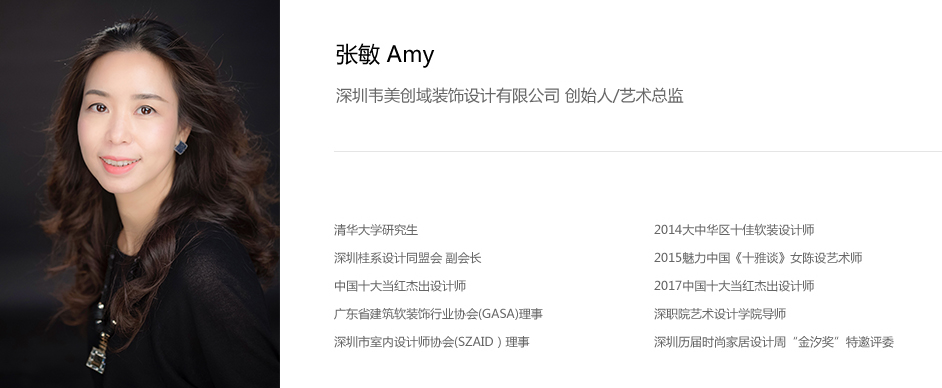This screenshot has width=942, height=388.
Task: Click the horizontal divider line under the title
Action: click(638, 151)
